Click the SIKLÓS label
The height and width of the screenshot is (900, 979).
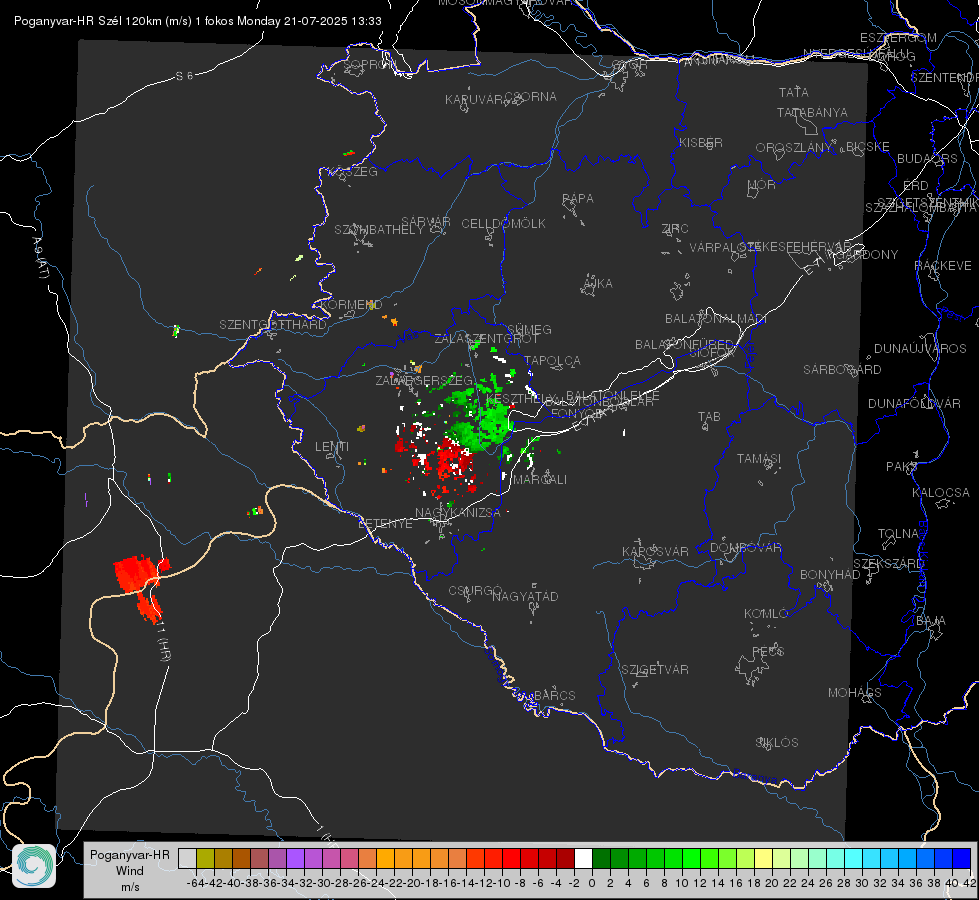tap(777, 743)
